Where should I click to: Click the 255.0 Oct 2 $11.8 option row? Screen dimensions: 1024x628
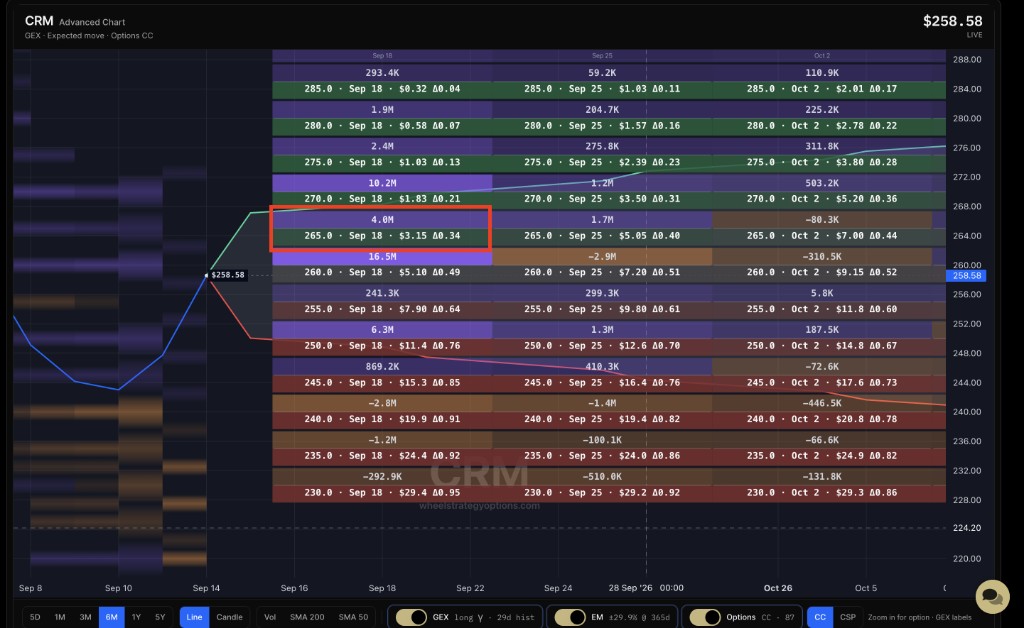tap(822, 309)
